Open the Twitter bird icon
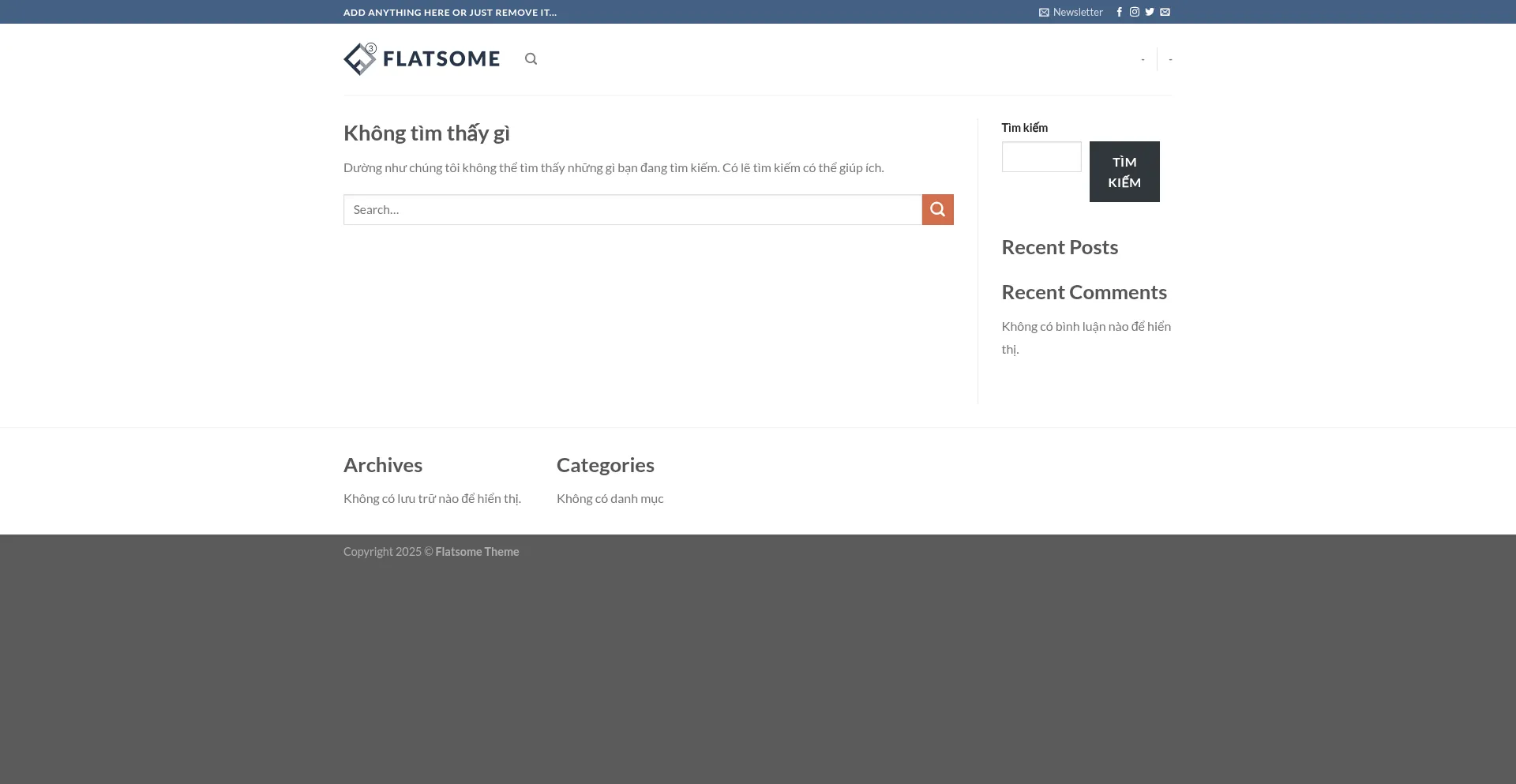 [x=1150, y=12]
